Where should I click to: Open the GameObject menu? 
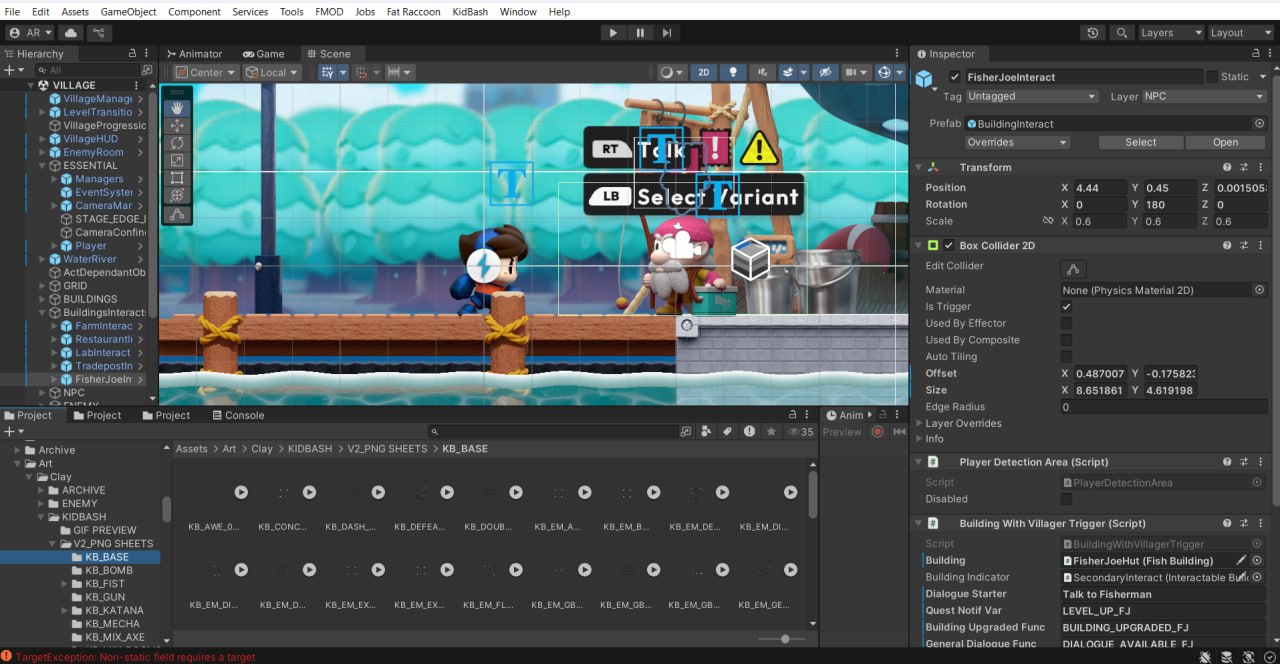point(129,11)
